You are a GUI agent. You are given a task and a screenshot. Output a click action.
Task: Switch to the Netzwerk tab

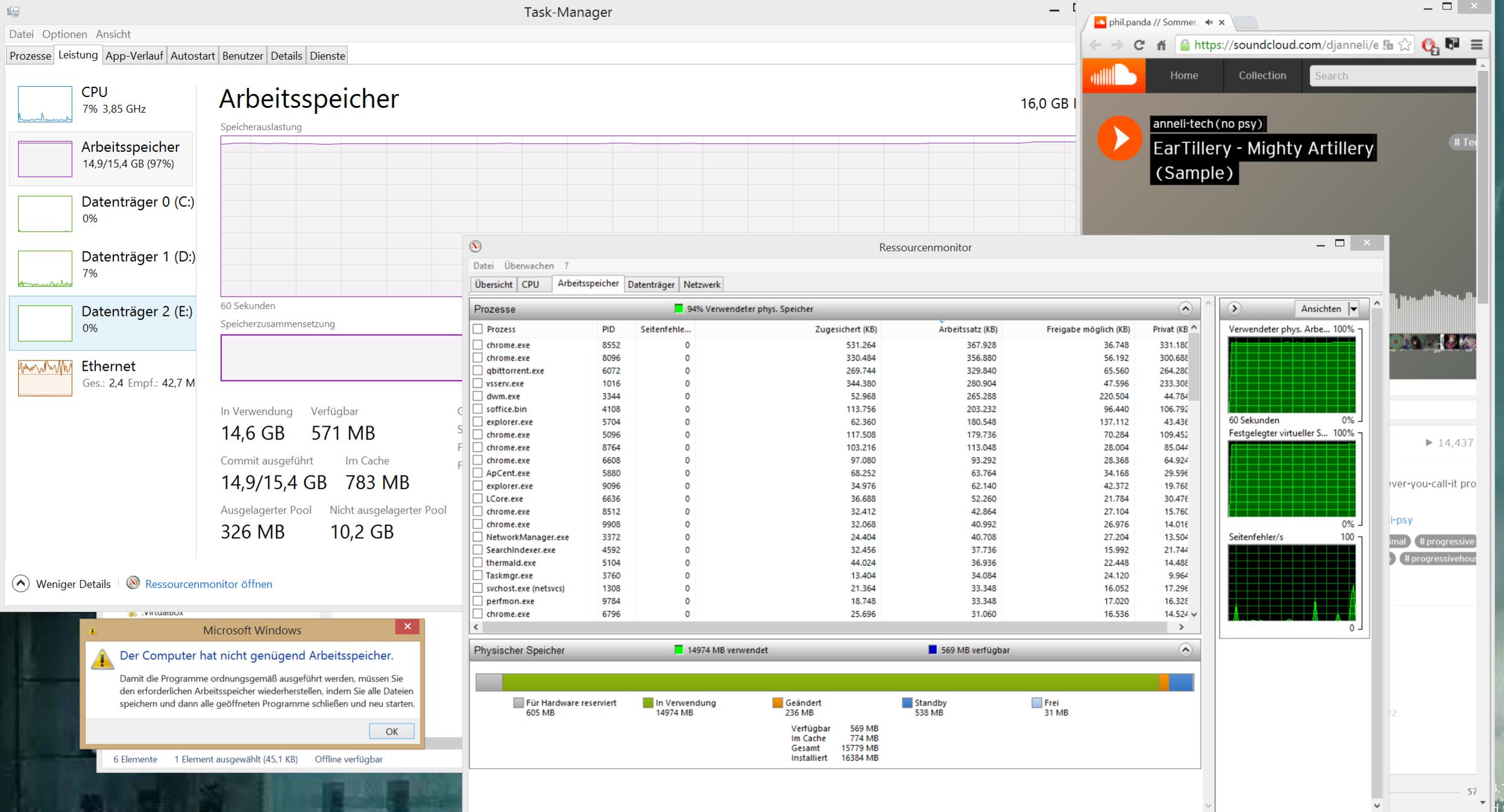702,285
